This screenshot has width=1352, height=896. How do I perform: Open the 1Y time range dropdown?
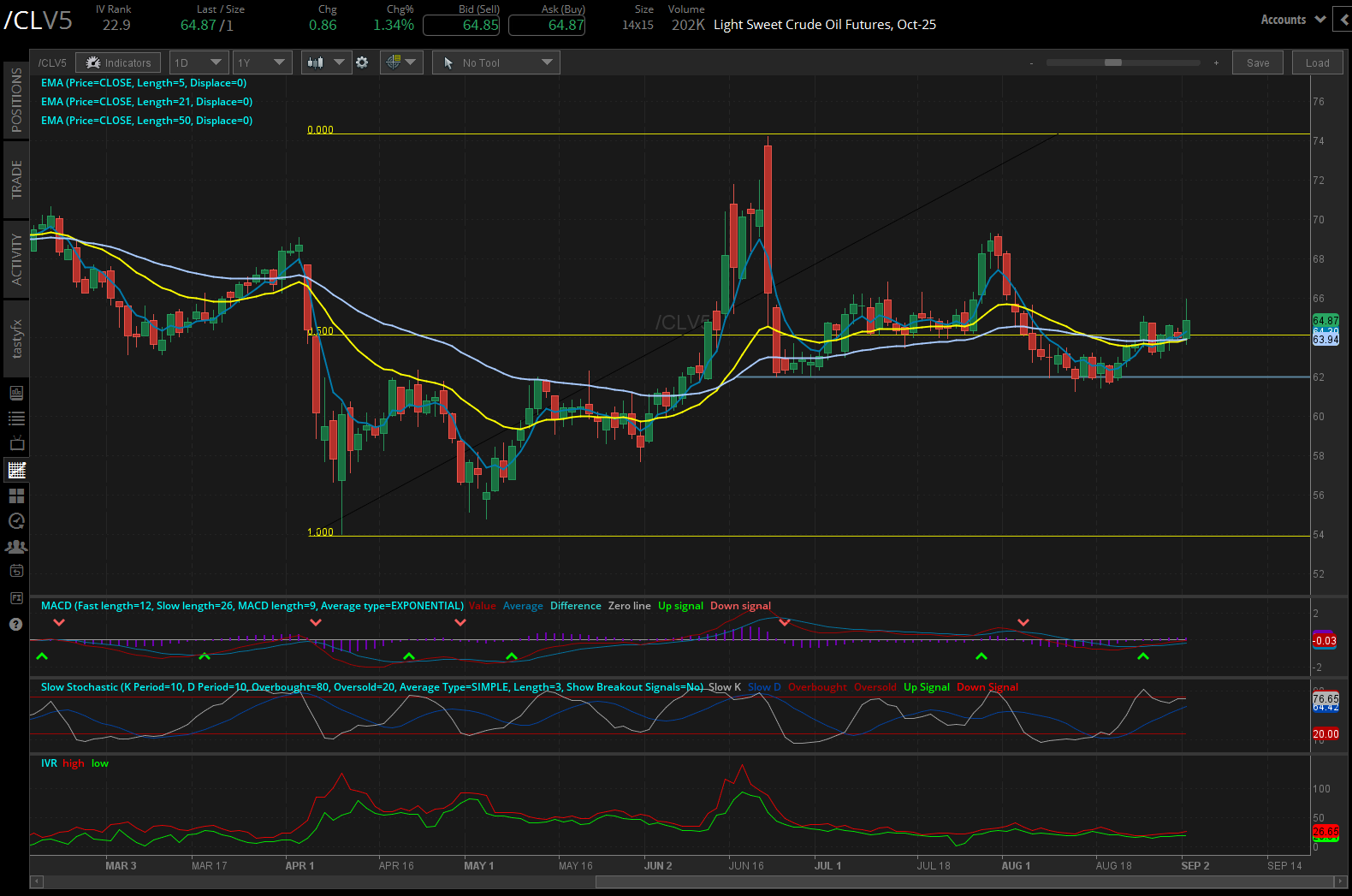click(262, 62)
